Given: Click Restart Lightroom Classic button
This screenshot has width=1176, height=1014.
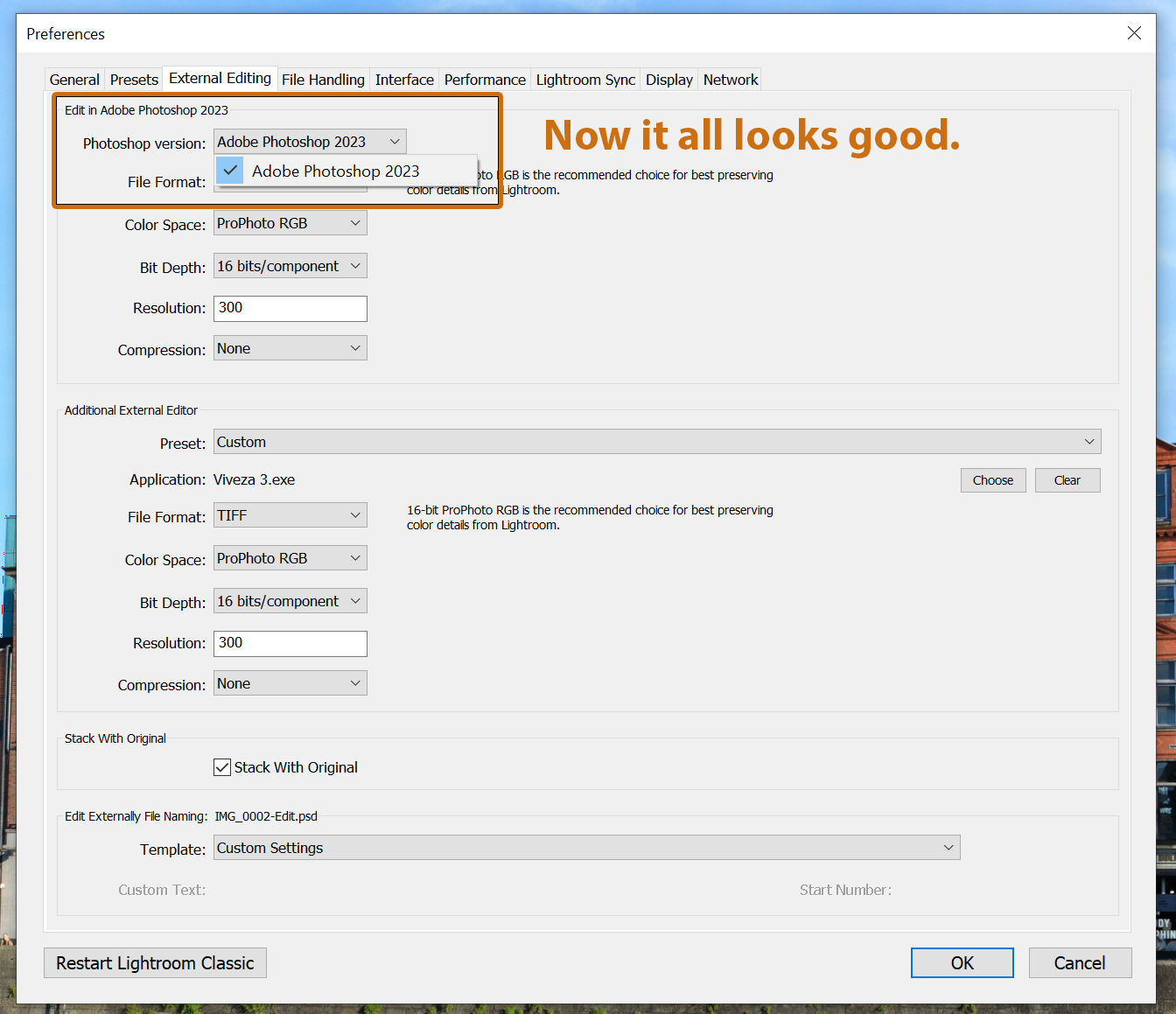Looking at the screenshot, I should [155, 963].
